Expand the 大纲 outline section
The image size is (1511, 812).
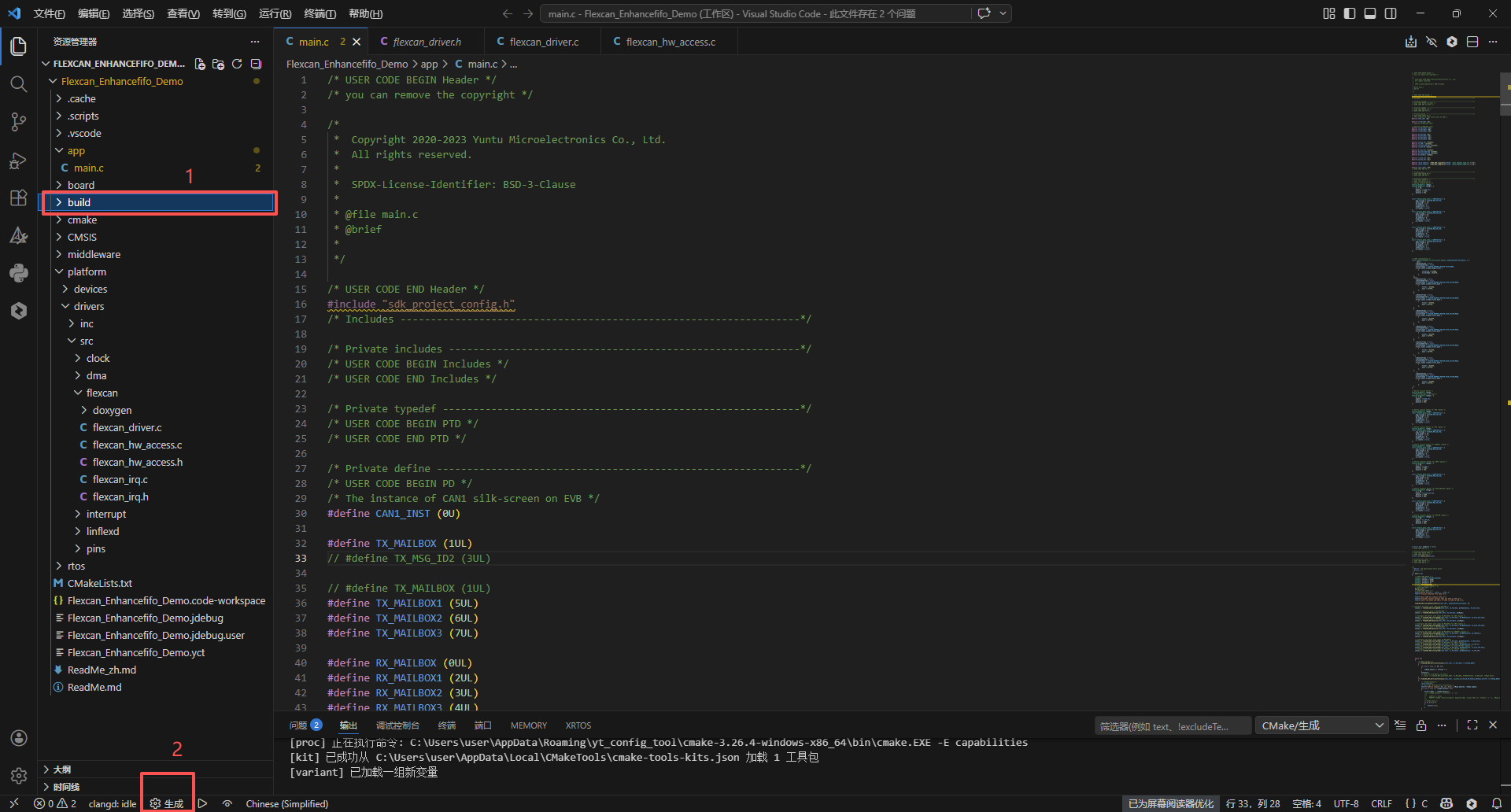pos(61,770)
